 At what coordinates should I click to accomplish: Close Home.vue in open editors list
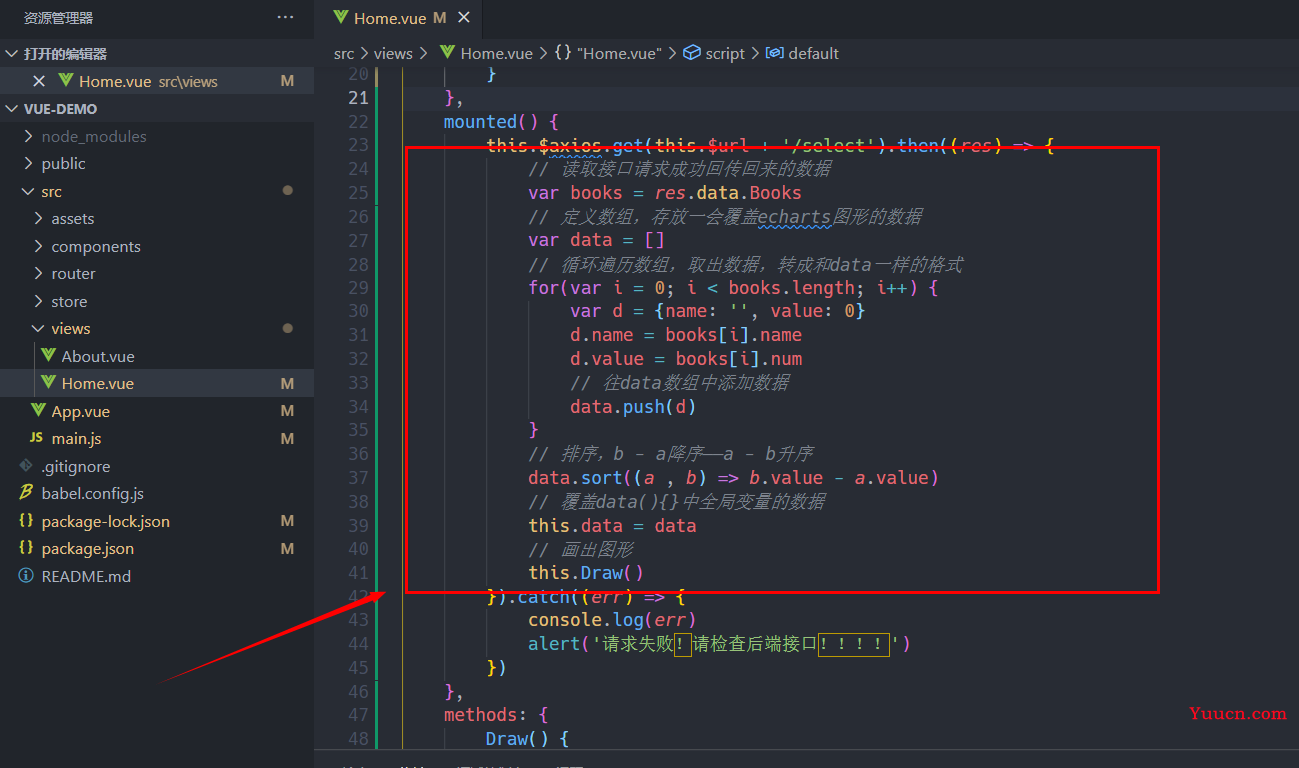coord(39,81)
